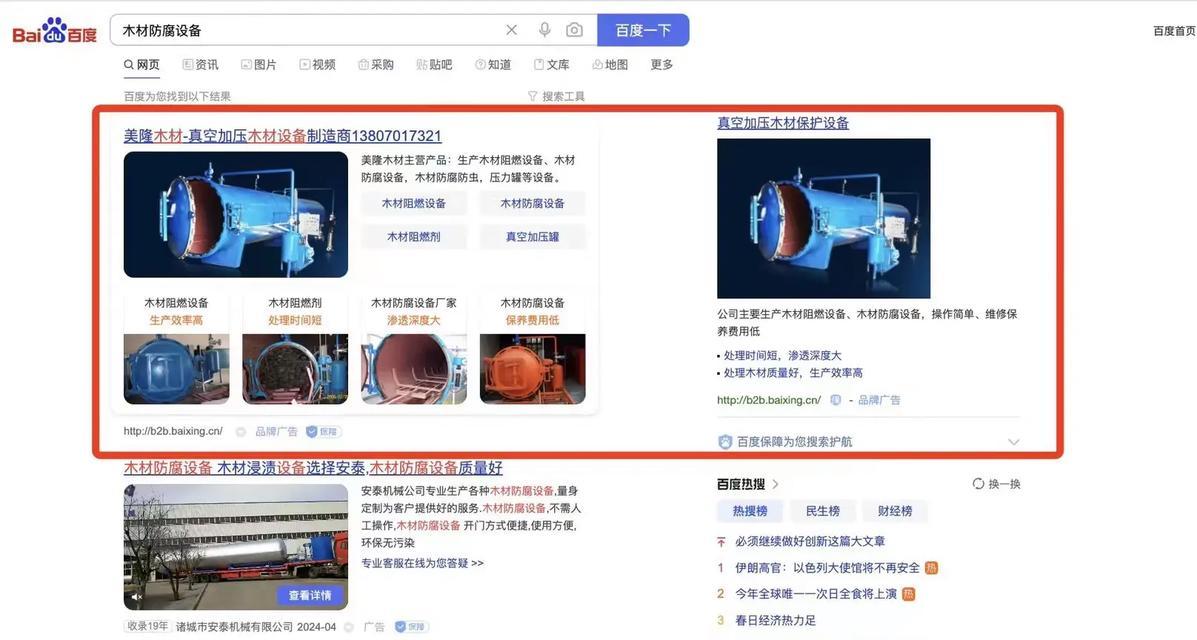Open the 木材阻燃设备 生产效率高 product card
This screenshot has width=1197, height=640.
(176, 348)
